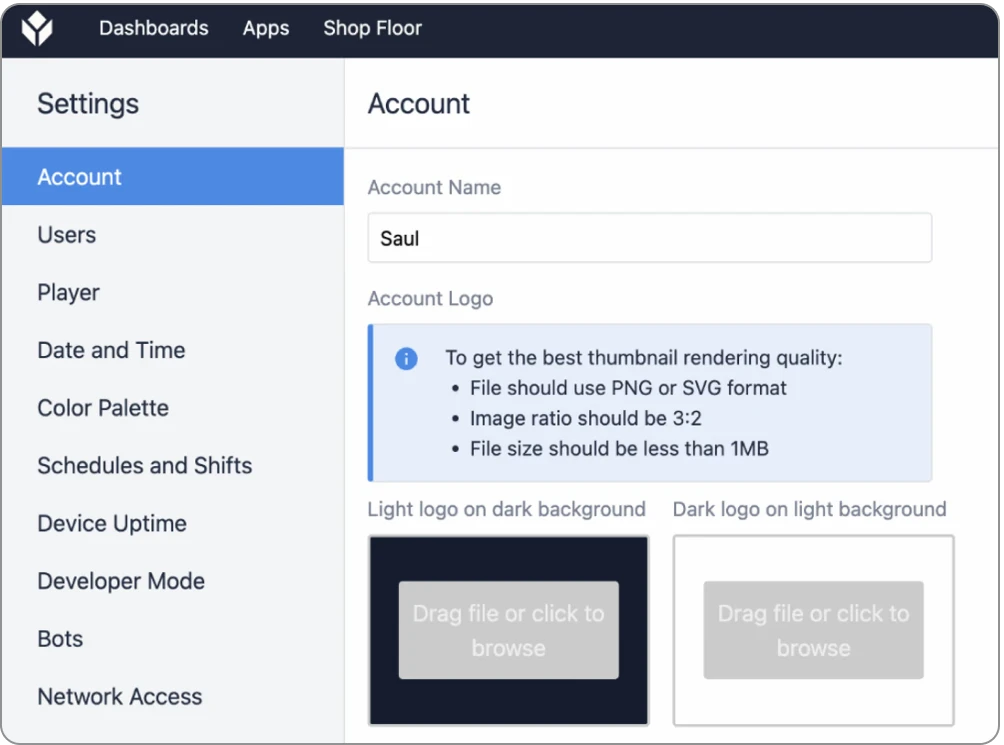Open Date and Time settings
Image resolution: width=1004 pixels, height=745 pixels.
(111, 351)
